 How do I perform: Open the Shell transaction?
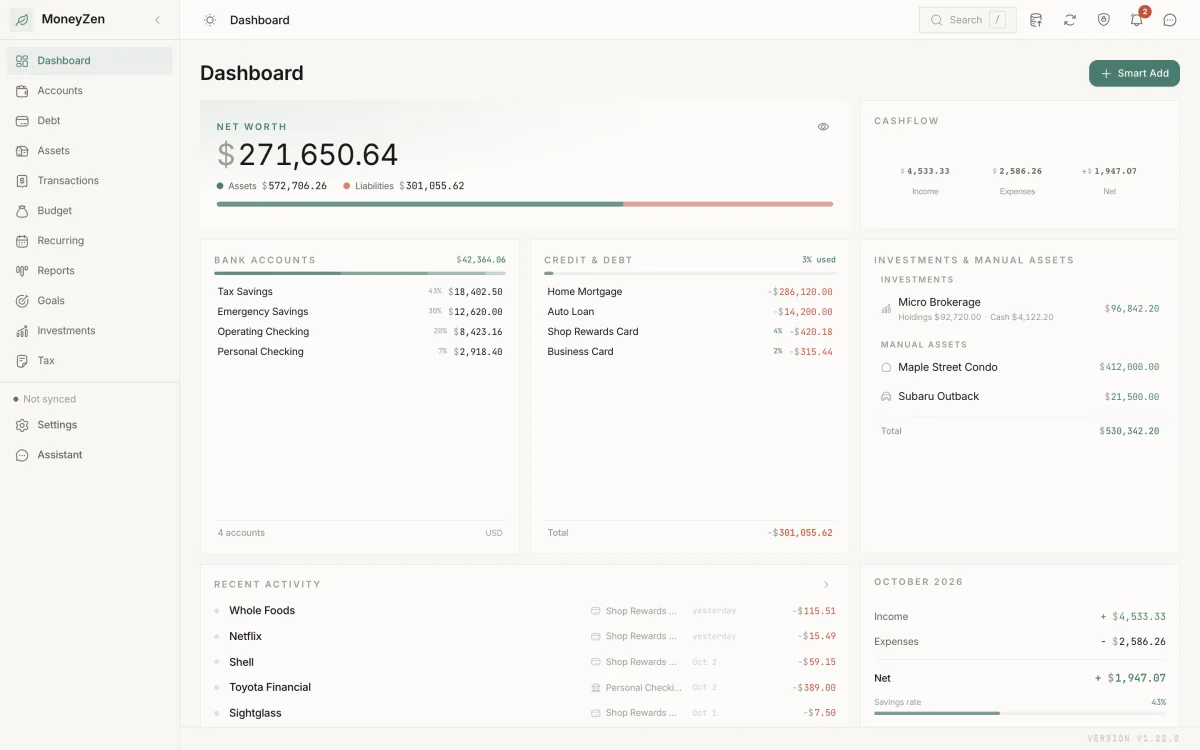[x=525, y=662]
